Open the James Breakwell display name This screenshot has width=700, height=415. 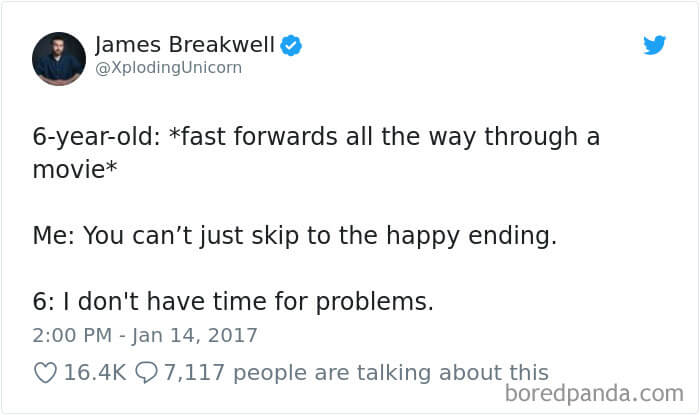click(185, 45)
